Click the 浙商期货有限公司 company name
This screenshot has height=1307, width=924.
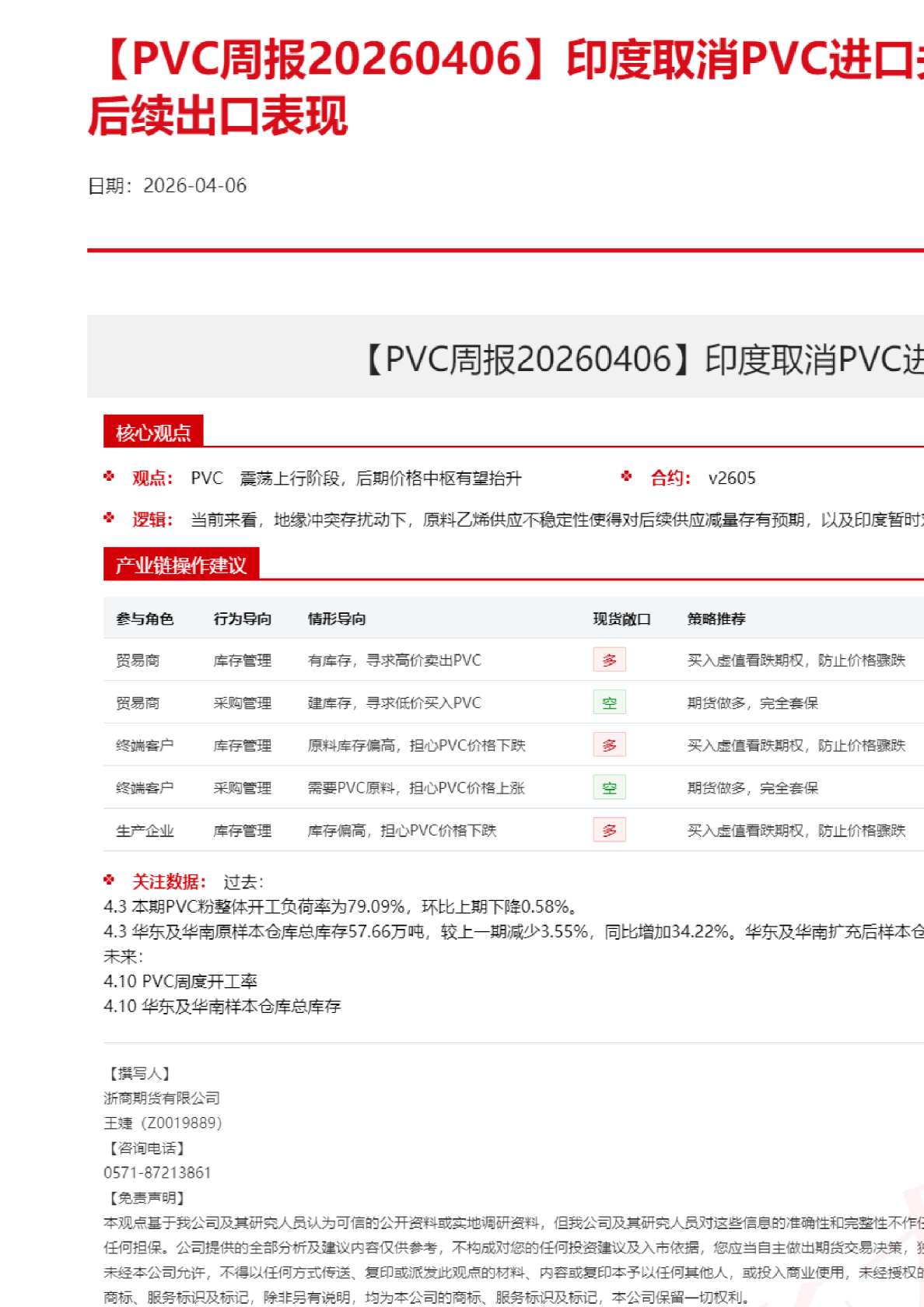coord(162,1098)
